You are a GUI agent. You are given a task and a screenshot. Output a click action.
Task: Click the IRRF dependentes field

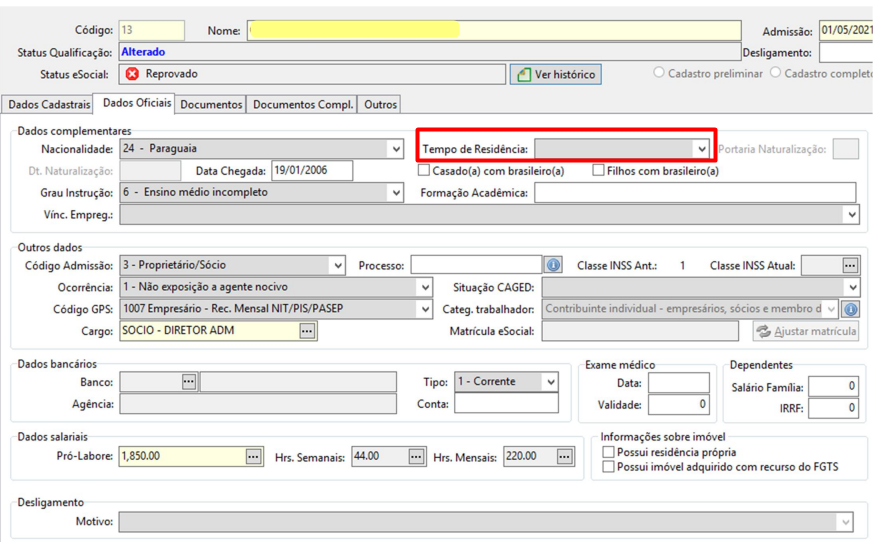(833, 408)
